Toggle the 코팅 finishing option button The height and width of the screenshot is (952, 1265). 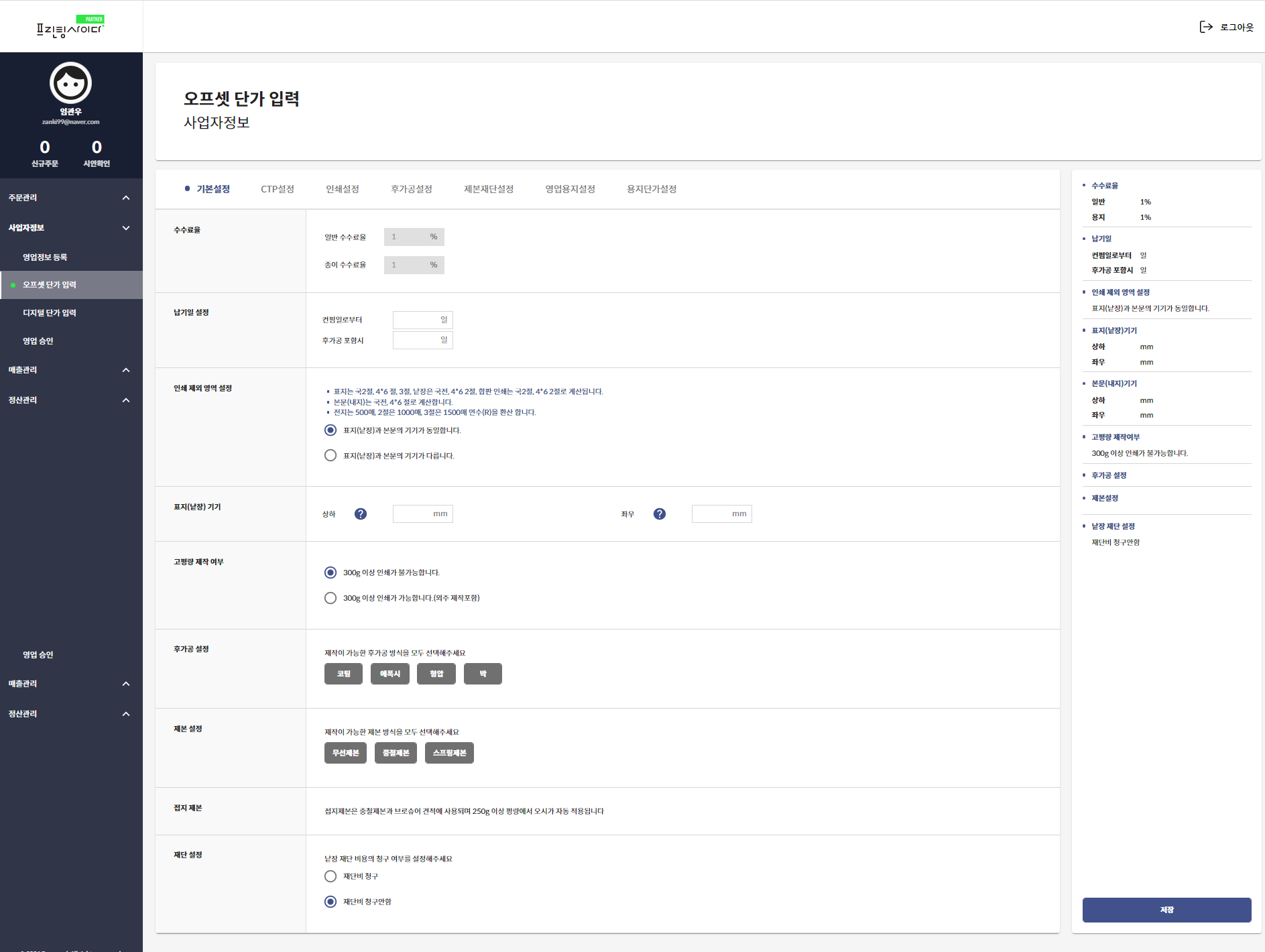343,674
